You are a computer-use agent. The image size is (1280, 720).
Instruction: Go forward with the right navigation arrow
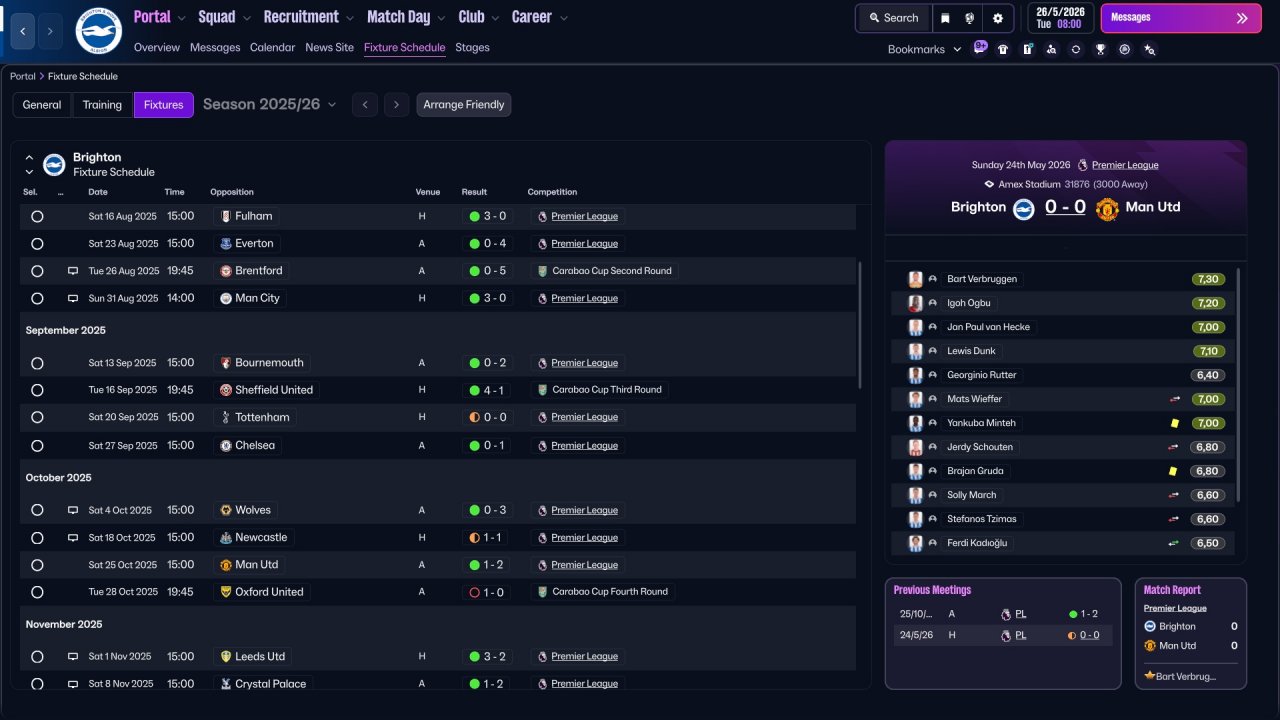point(50,32)
